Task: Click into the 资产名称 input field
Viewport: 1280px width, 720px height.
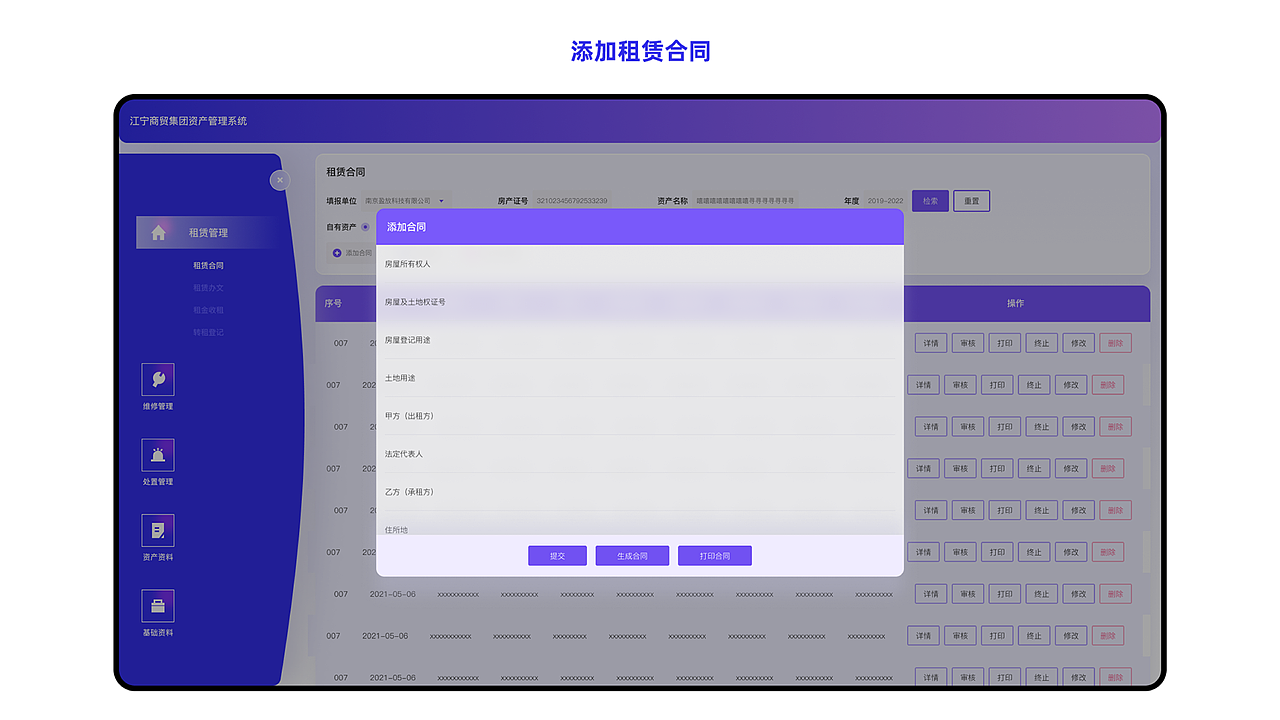Action: [x=746, y=201]
